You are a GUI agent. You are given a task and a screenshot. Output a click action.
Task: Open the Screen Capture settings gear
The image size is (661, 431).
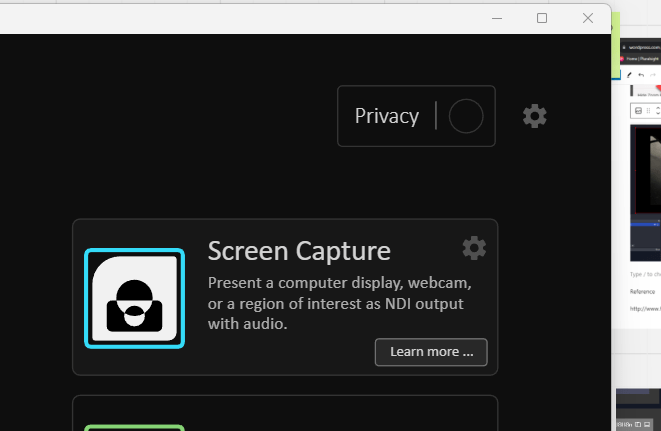click(x=474, y=248)
